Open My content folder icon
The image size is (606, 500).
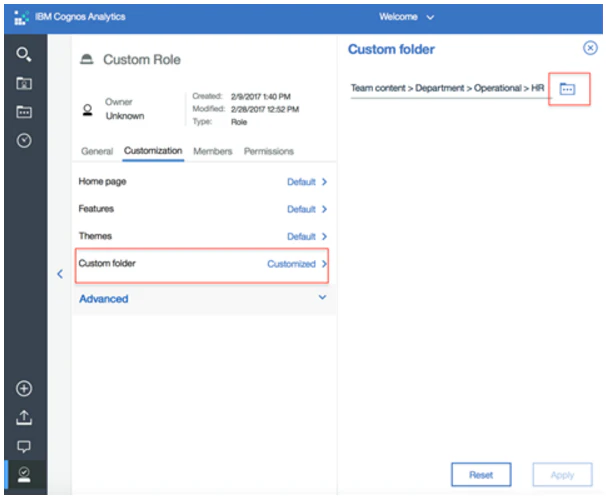pos(24,83)
